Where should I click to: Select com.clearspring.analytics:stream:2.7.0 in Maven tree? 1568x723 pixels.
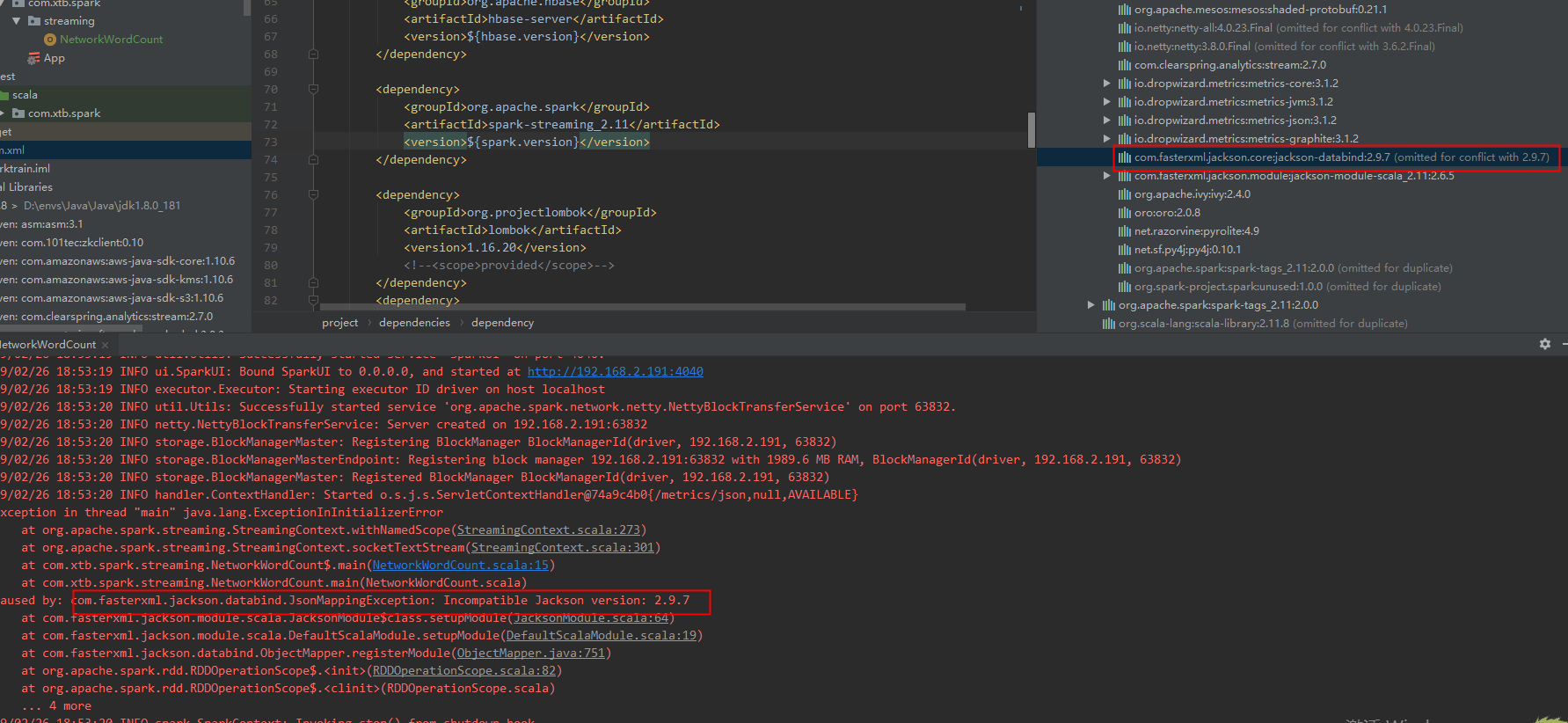1229,65
